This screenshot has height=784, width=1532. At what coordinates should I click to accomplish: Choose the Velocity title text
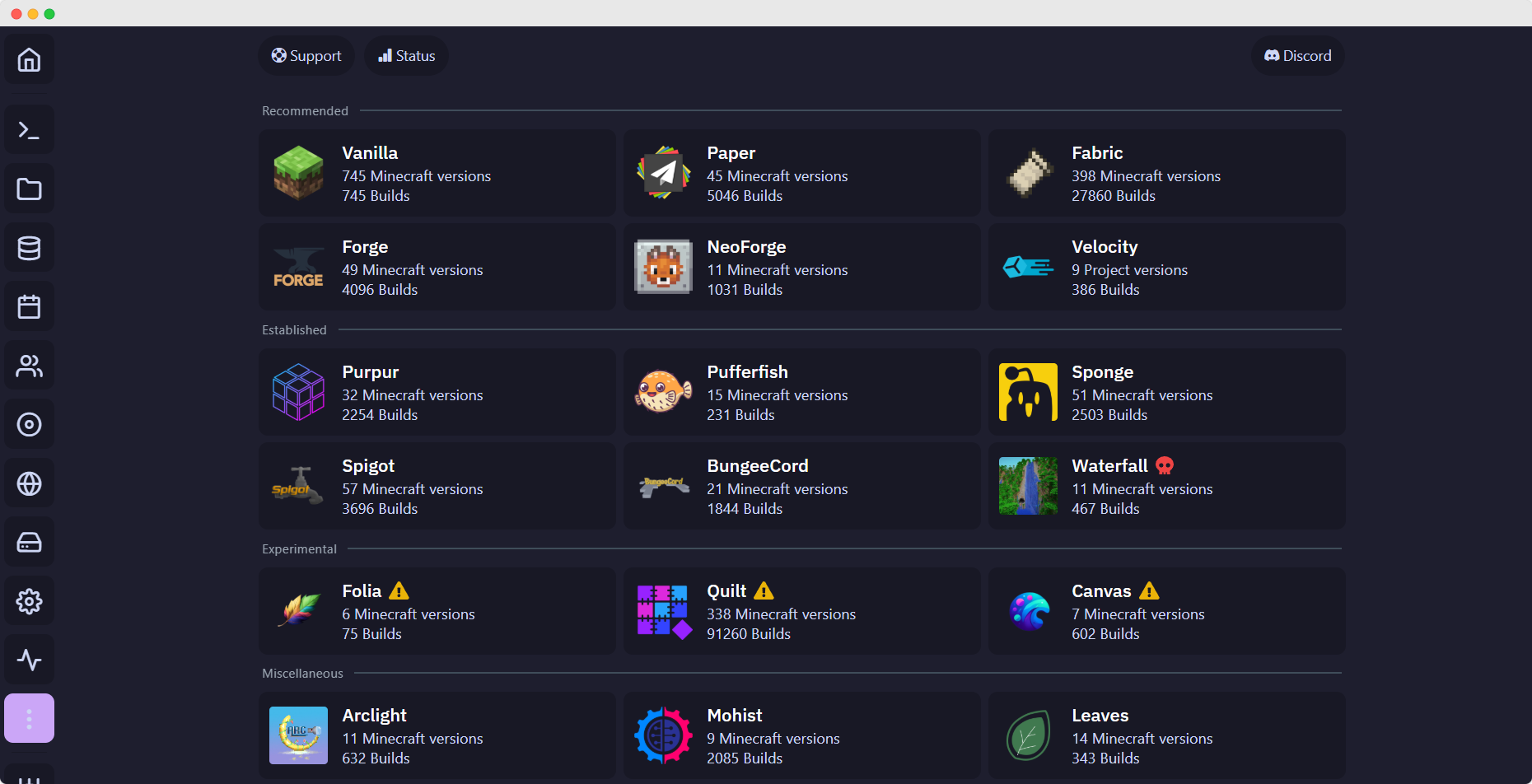tap(1105, 247)
